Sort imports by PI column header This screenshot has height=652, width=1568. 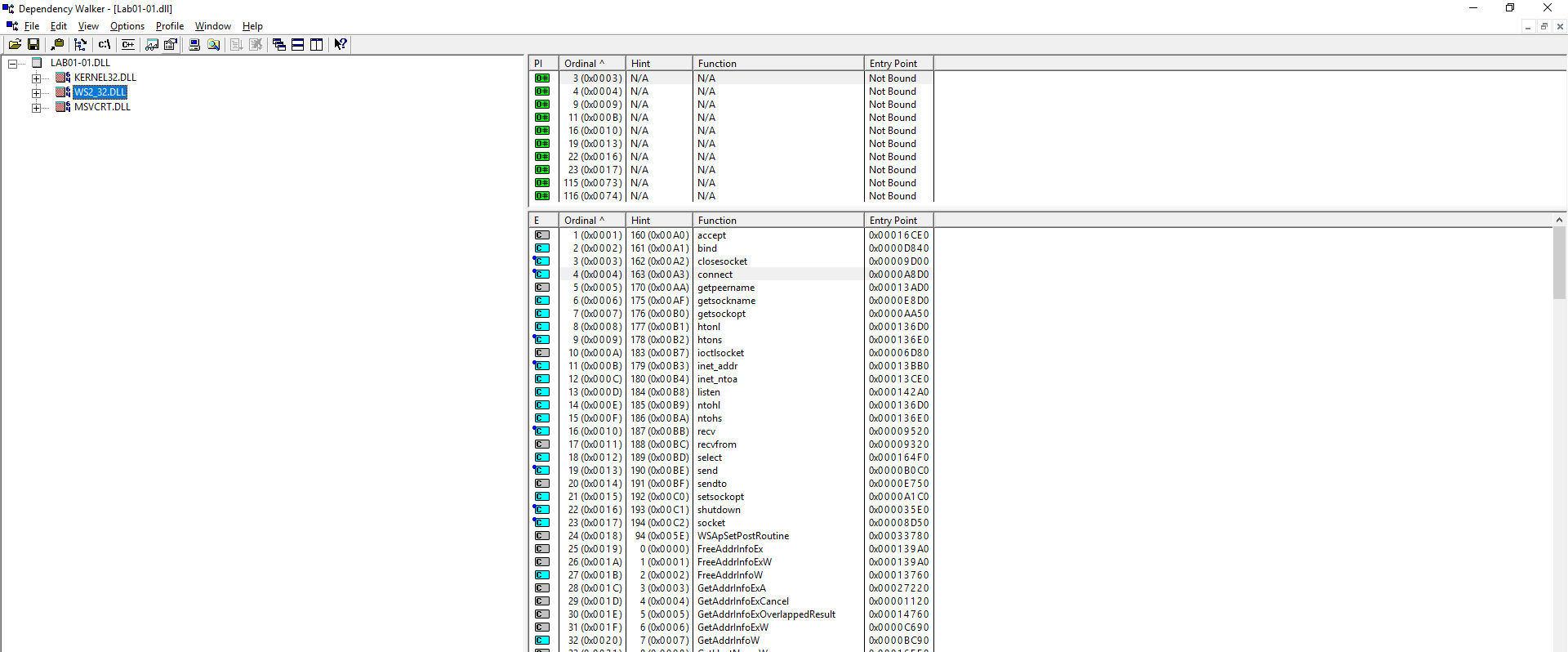[x=543, y=64]
